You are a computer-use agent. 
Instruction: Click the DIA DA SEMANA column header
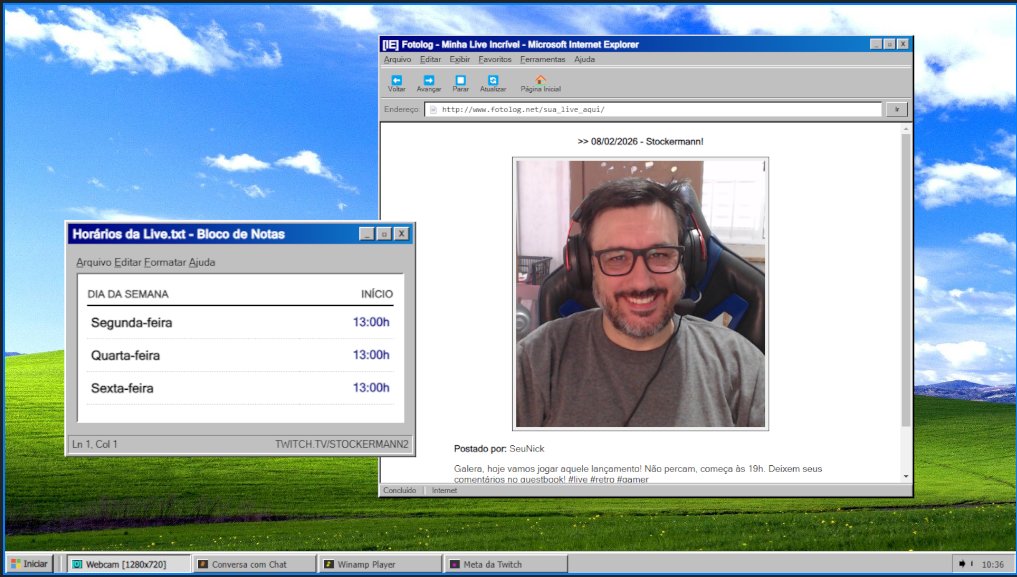(128, 294)
